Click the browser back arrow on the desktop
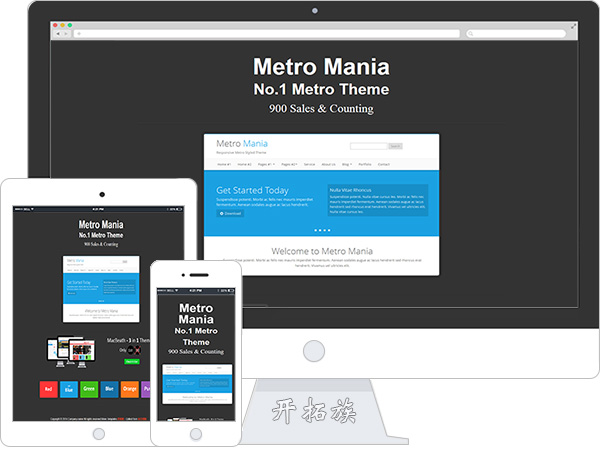This screenshot has width=600, height=450. (58, 34)
